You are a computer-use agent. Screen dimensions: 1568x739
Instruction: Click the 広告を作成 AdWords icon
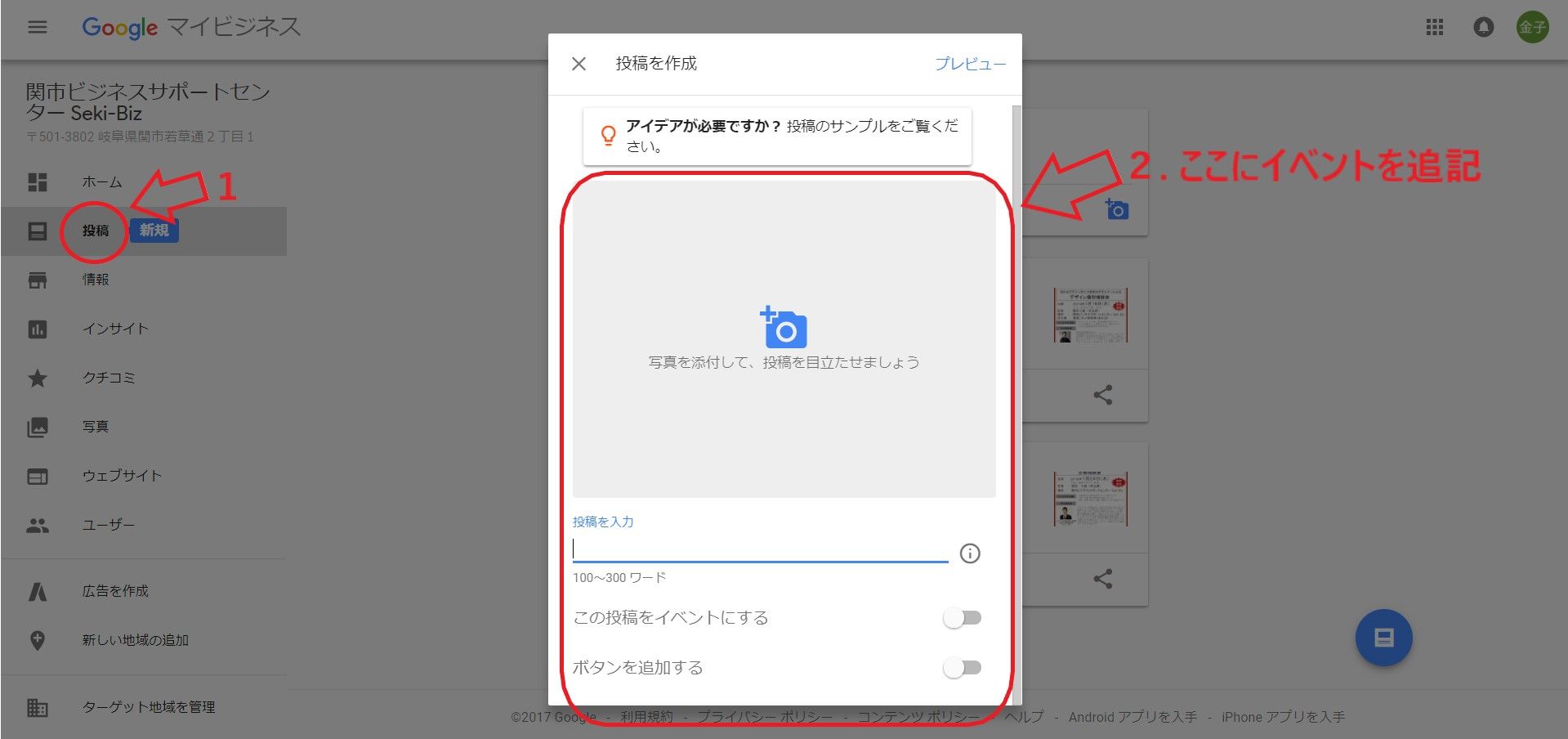coord(38,591)
